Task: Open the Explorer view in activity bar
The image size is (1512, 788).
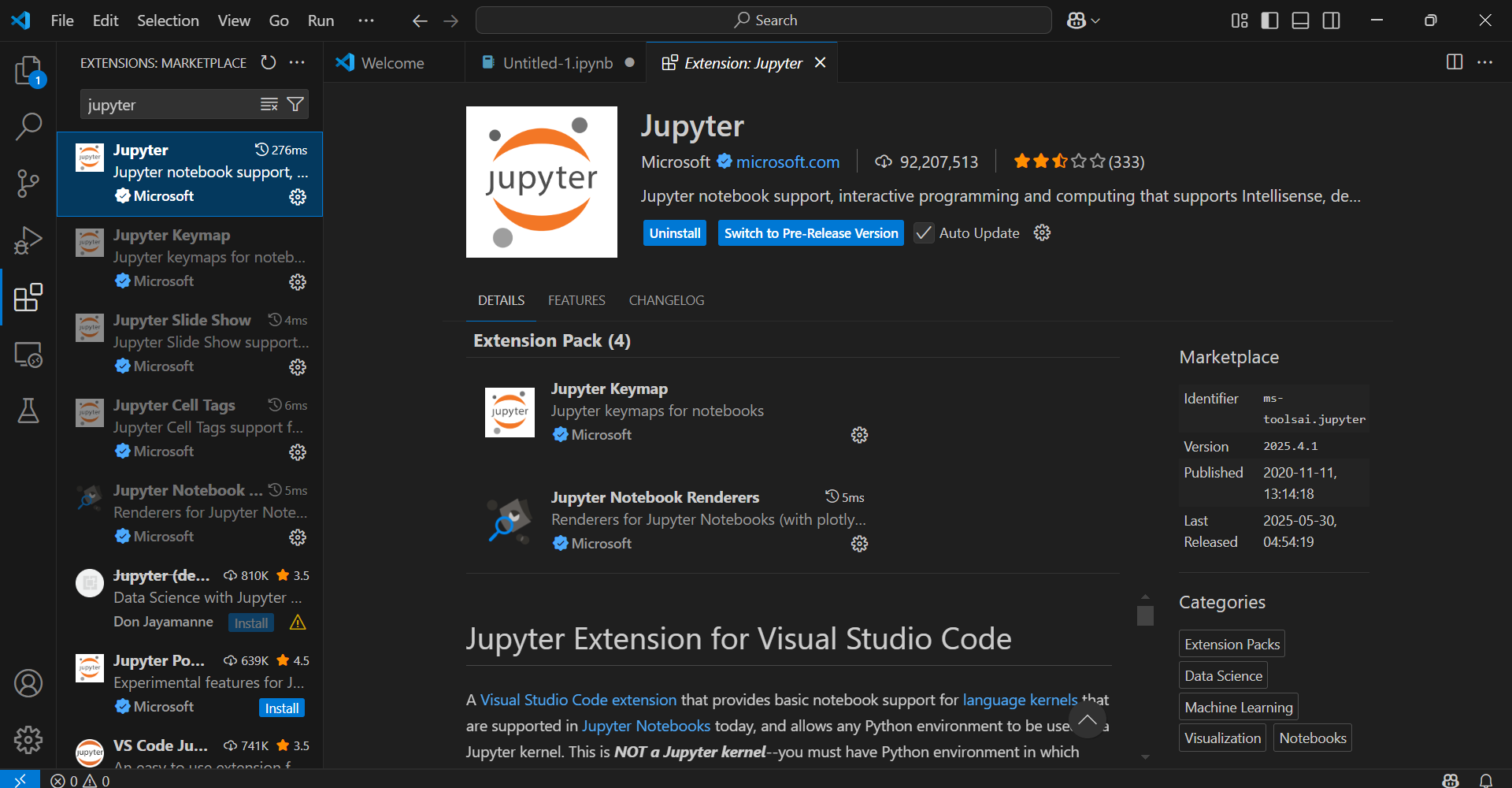Action: click(x=28, y=71)
